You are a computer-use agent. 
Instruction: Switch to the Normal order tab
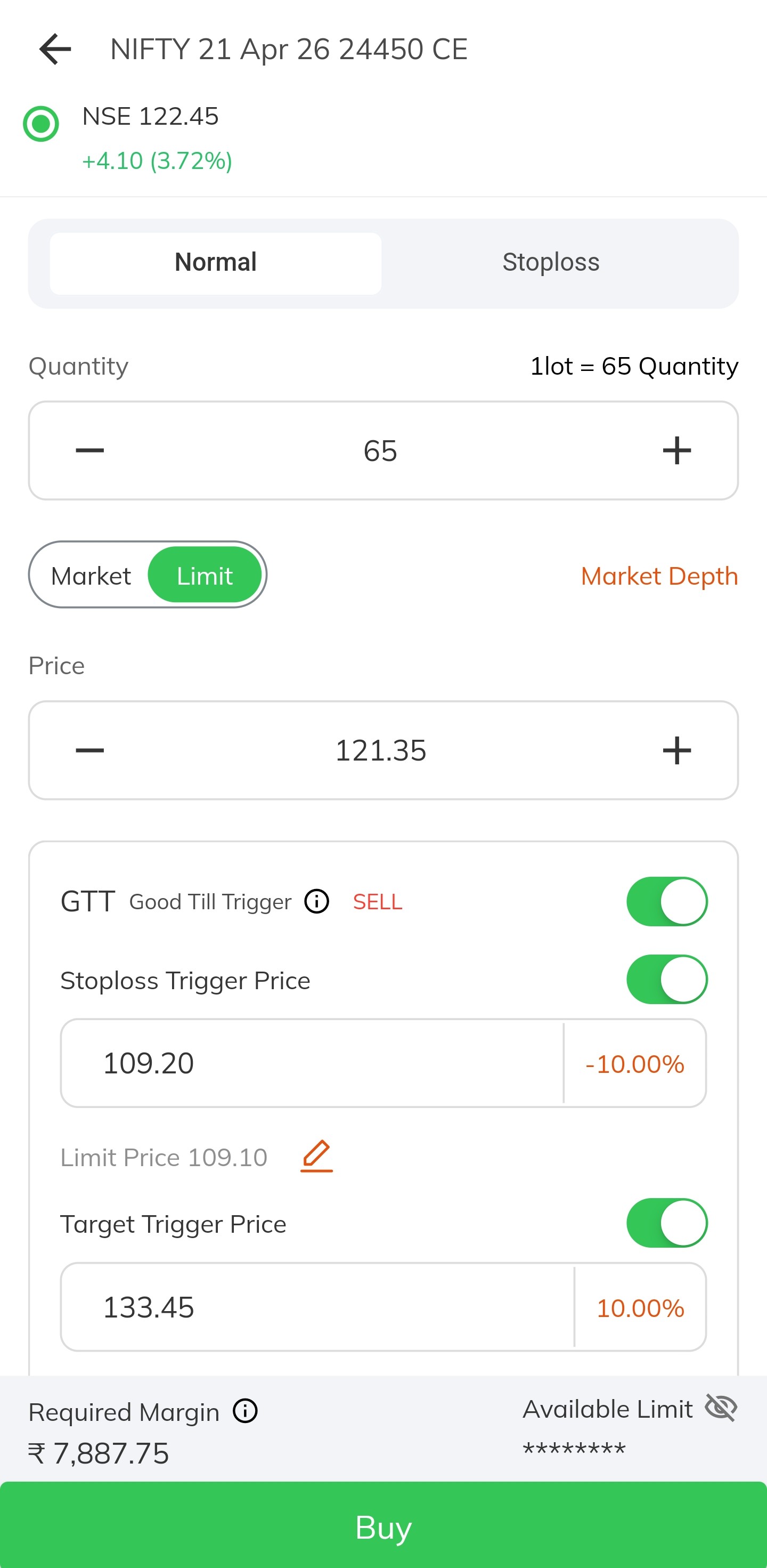click(215, 263)
